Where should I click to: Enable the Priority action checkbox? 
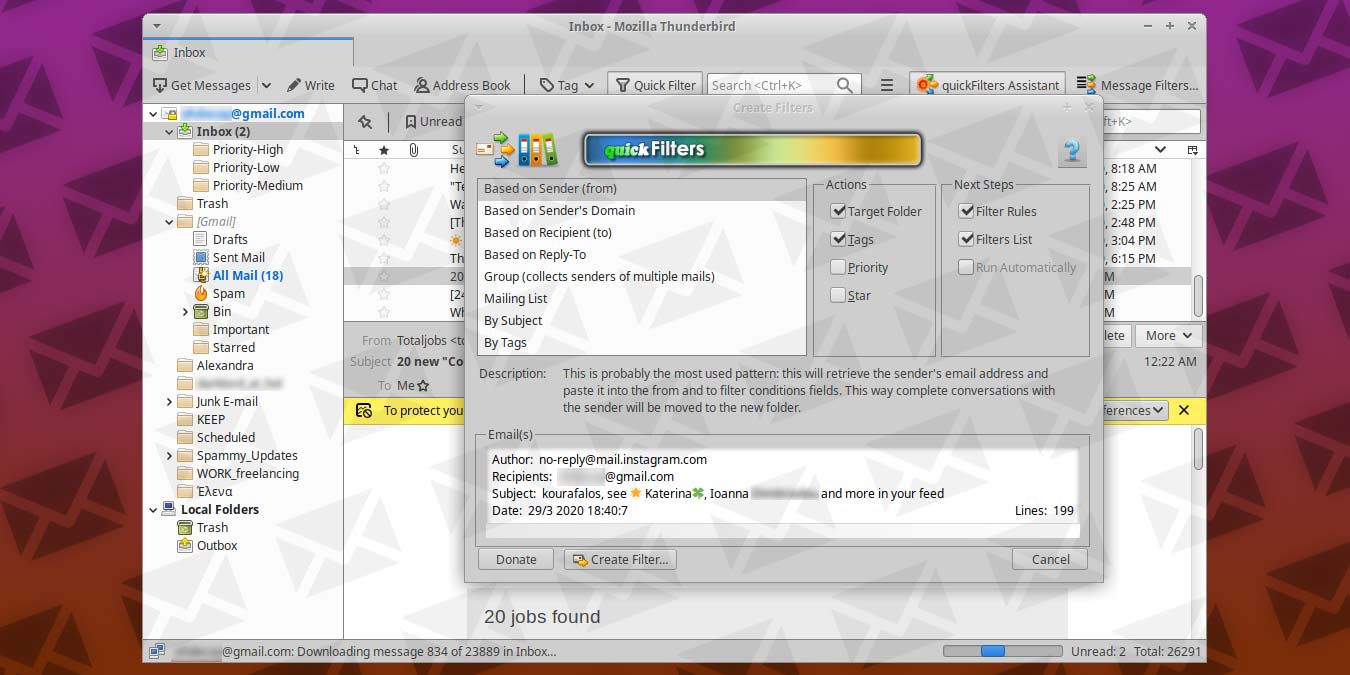coord(838,267)
